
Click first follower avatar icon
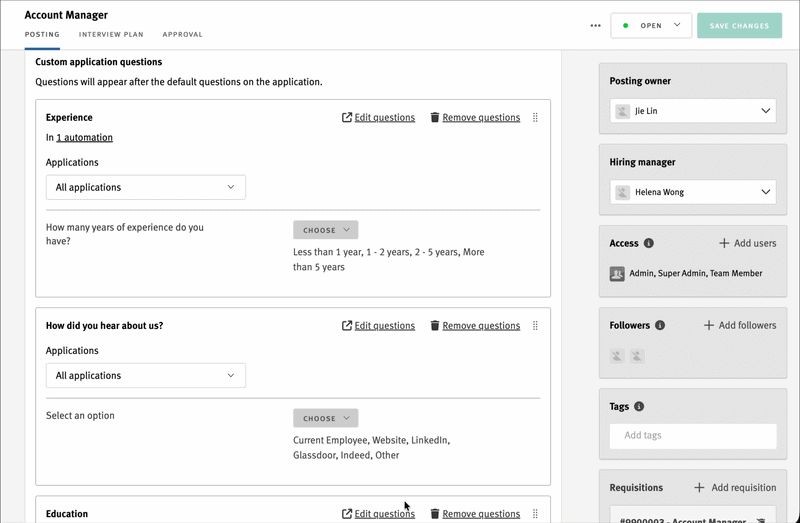pos(617,355)
